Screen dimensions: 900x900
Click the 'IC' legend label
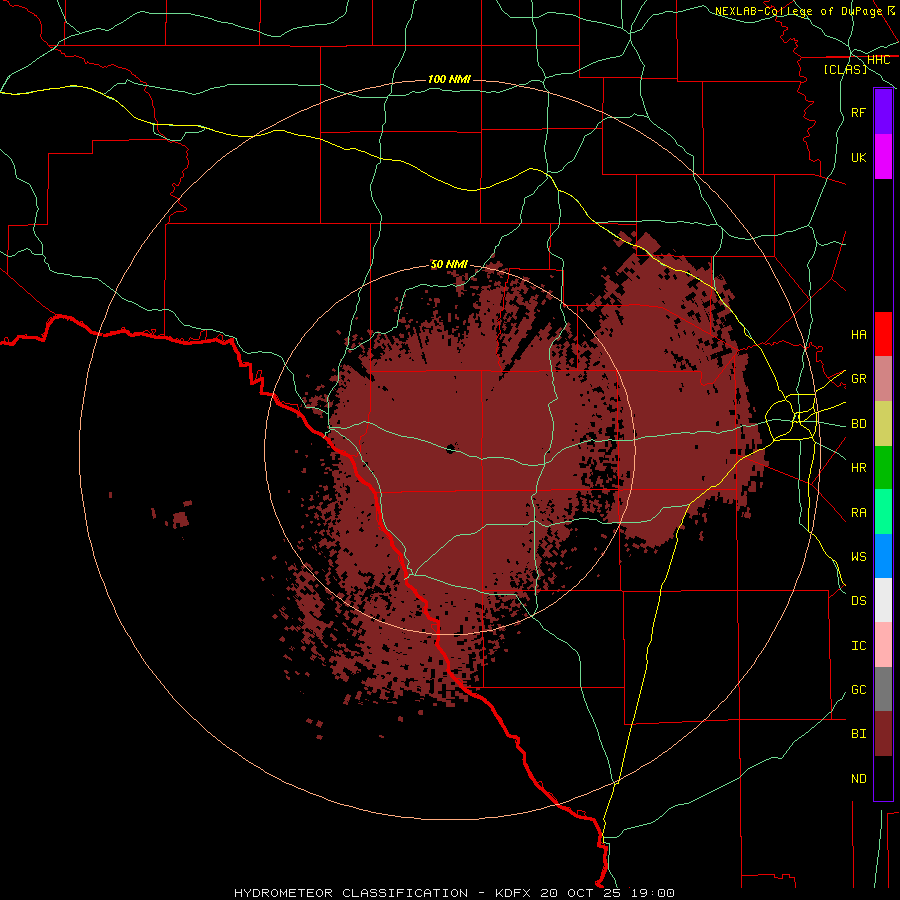coord(858,646)
